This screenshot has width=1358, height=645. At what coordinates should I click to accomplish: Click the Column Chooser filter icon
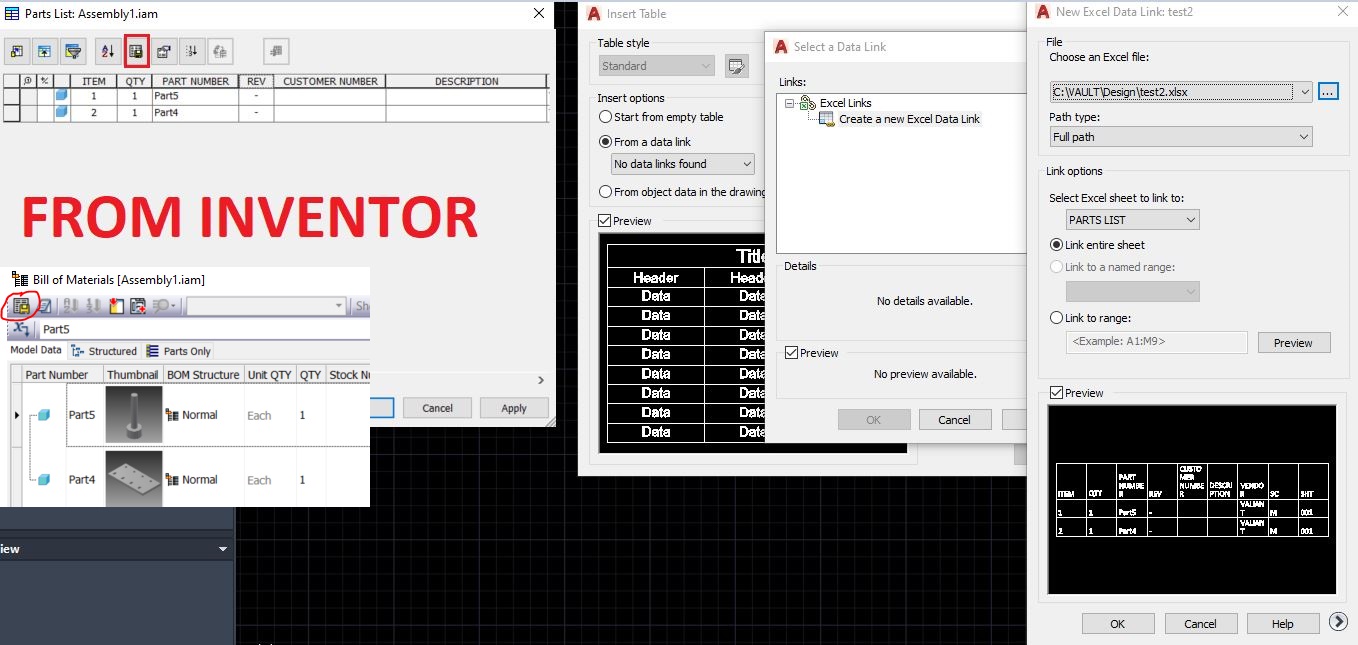pyautogui.click(x=72, y=51)
